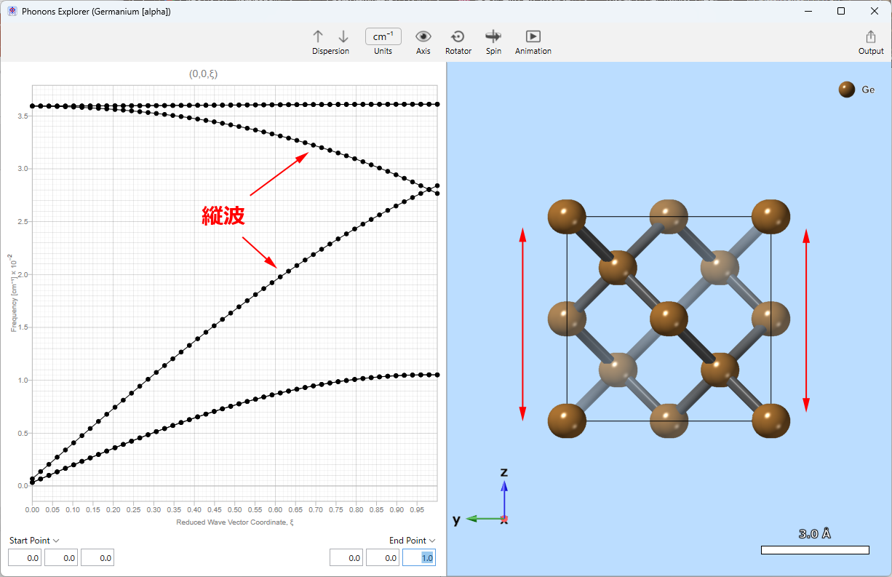
Task: Toggle the cm⁻¹ Units button
Action: click(x=383, y=37)
